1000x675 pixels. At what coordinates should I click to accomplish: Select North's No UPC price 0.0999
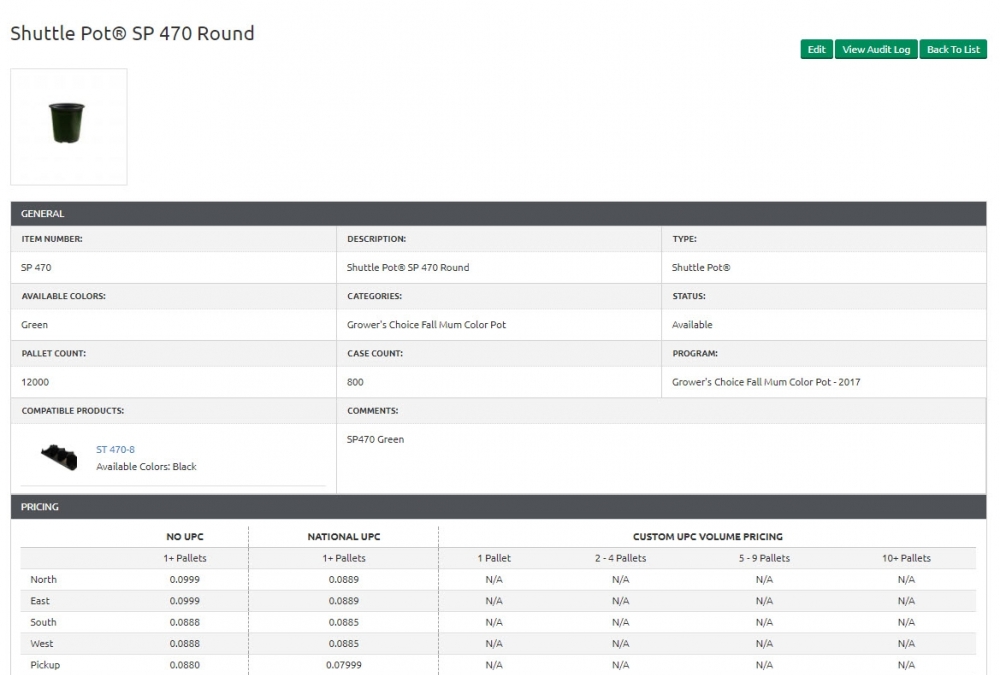pos(185,579)
